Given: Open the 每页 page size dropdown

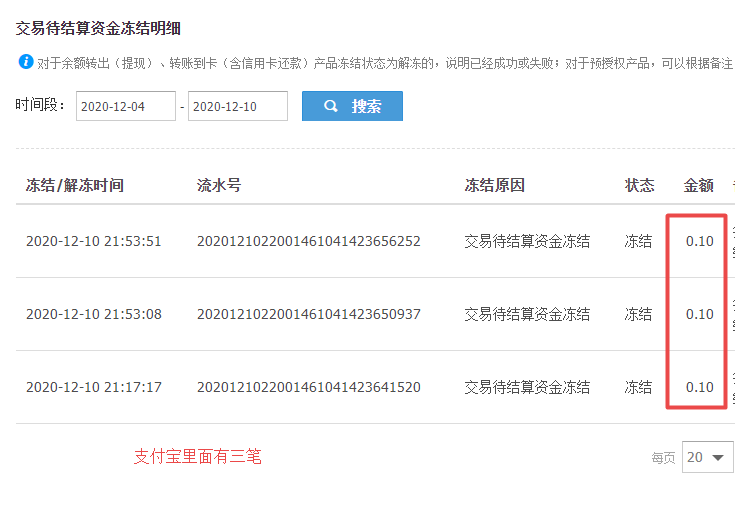Looking at the screenshot, I should pos(707,457).
